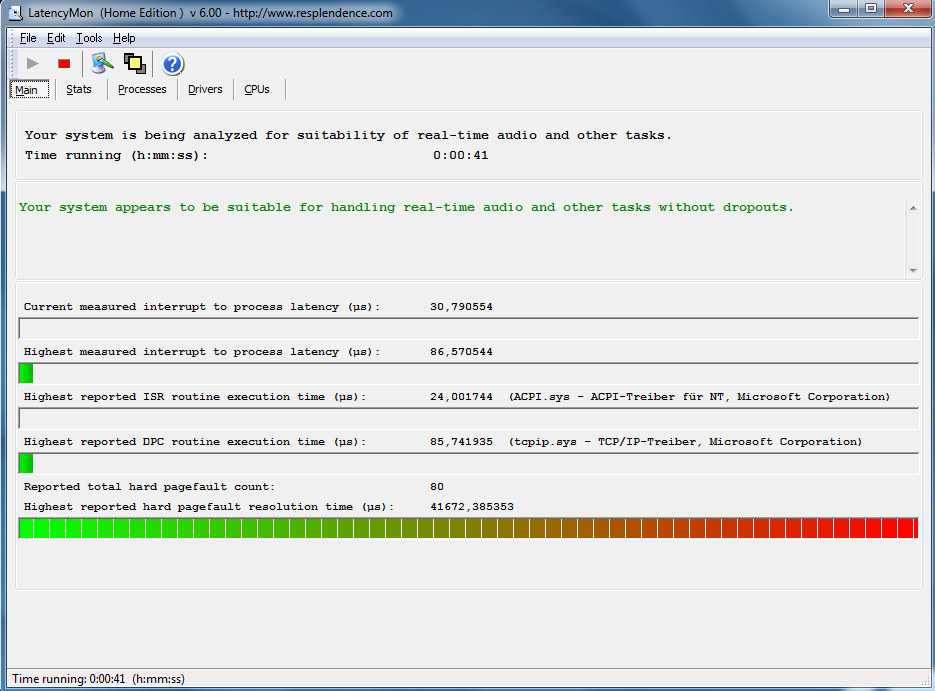Click the highest interrupt latency progress bar
This screenshot has height=691, width=935.
[469, 374]
